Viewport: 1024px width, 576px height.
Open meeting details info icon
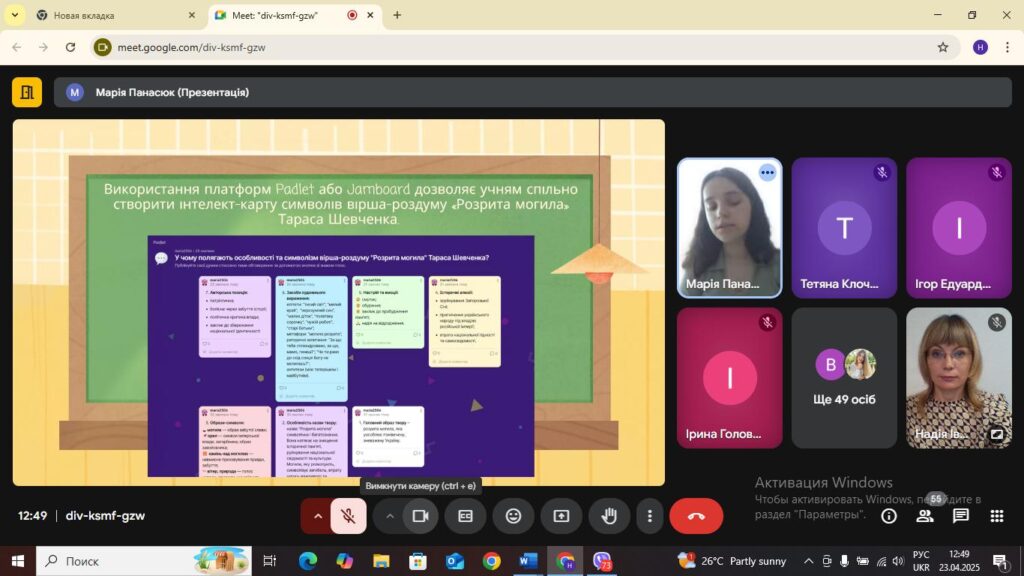coord(888,516)
